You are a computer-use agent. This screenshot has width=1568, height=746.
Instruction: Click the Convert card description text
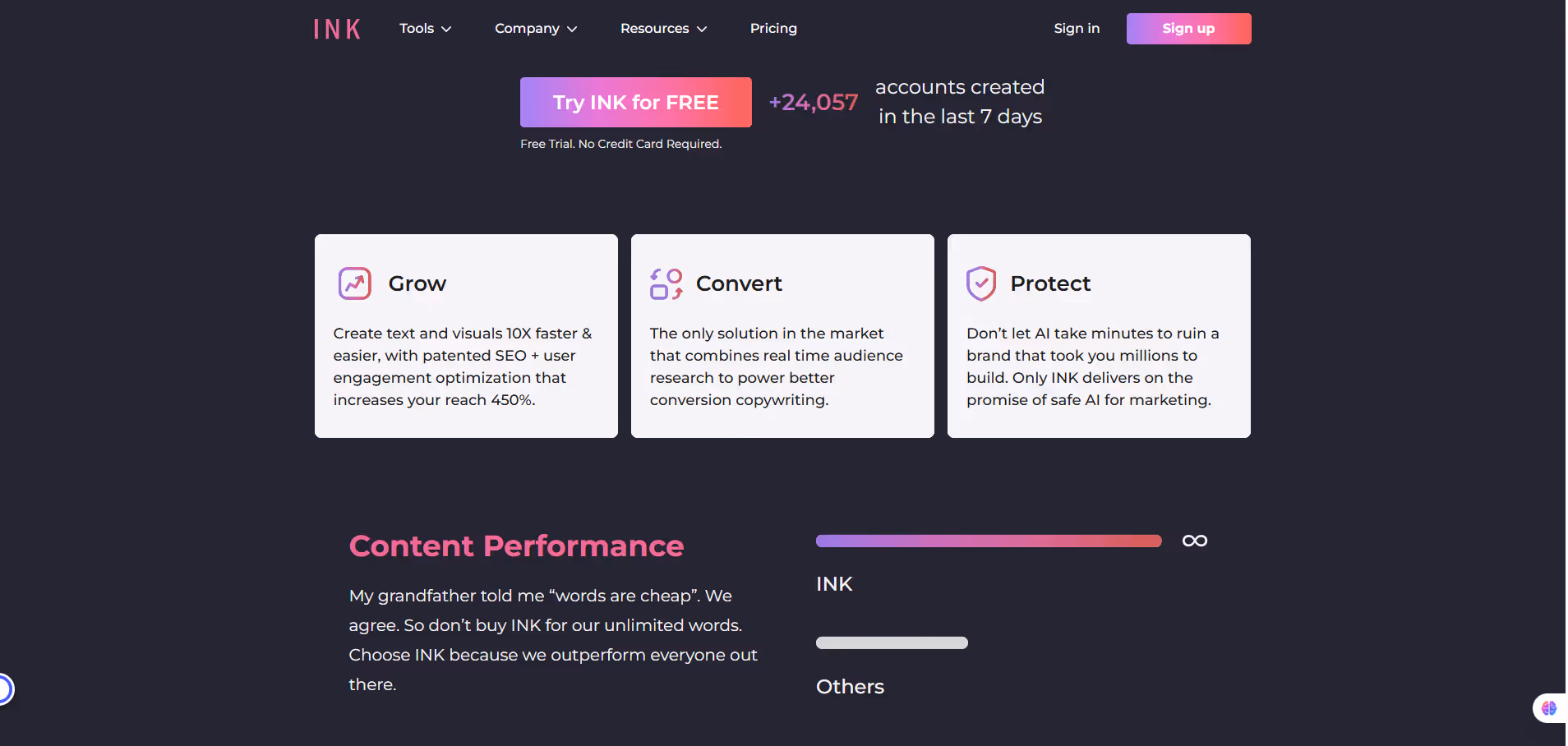tap(777, 366)
